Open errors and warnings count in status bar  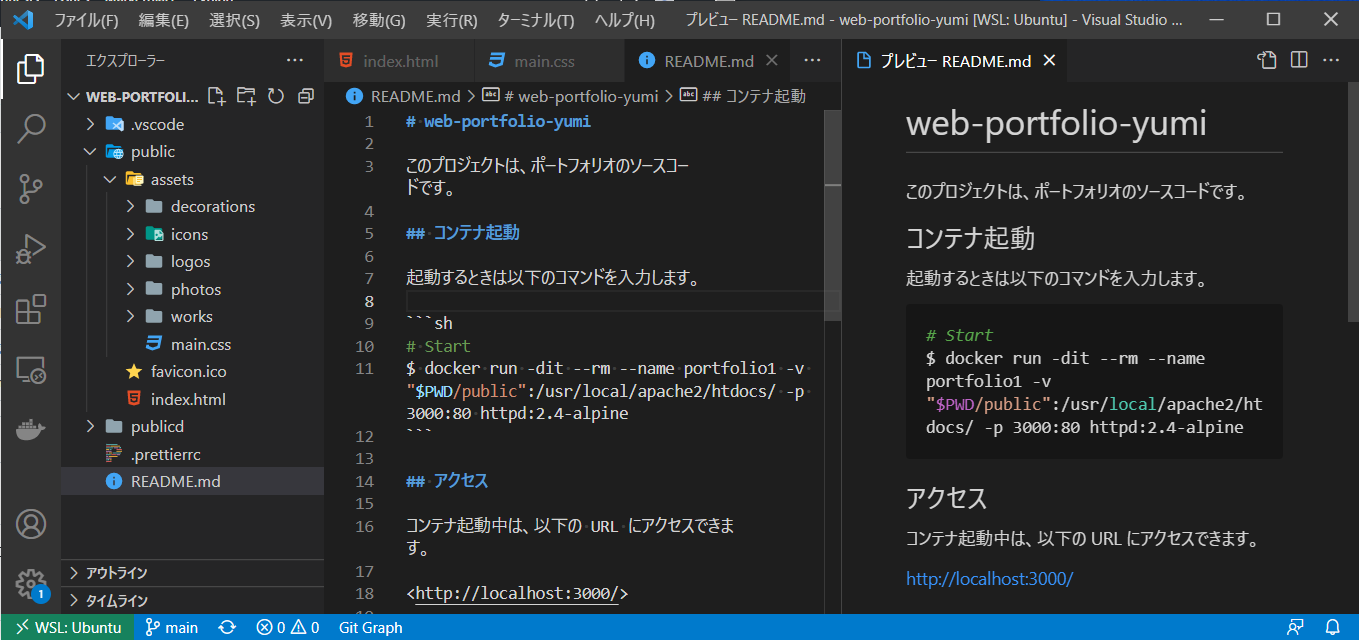(x=287, y=627)
